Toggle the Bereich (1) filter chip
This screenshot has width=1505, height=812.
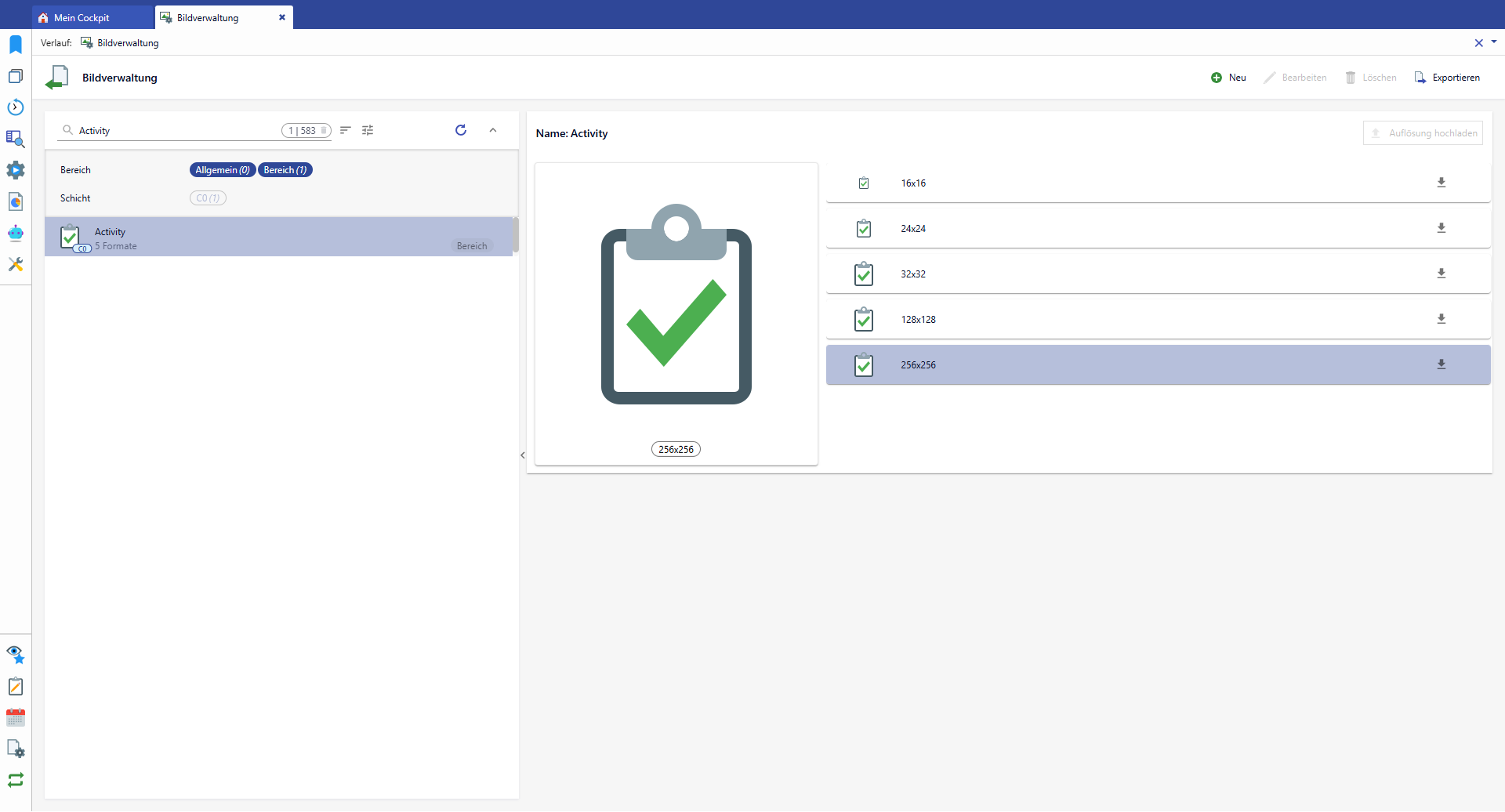tap(285, 170)
